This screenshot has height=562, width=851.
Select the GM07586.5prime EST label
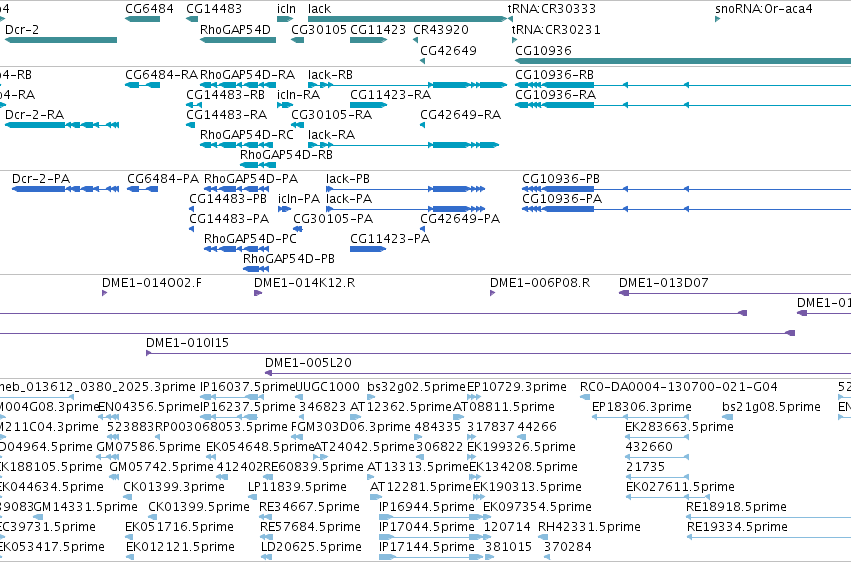(x=148, y=448)
